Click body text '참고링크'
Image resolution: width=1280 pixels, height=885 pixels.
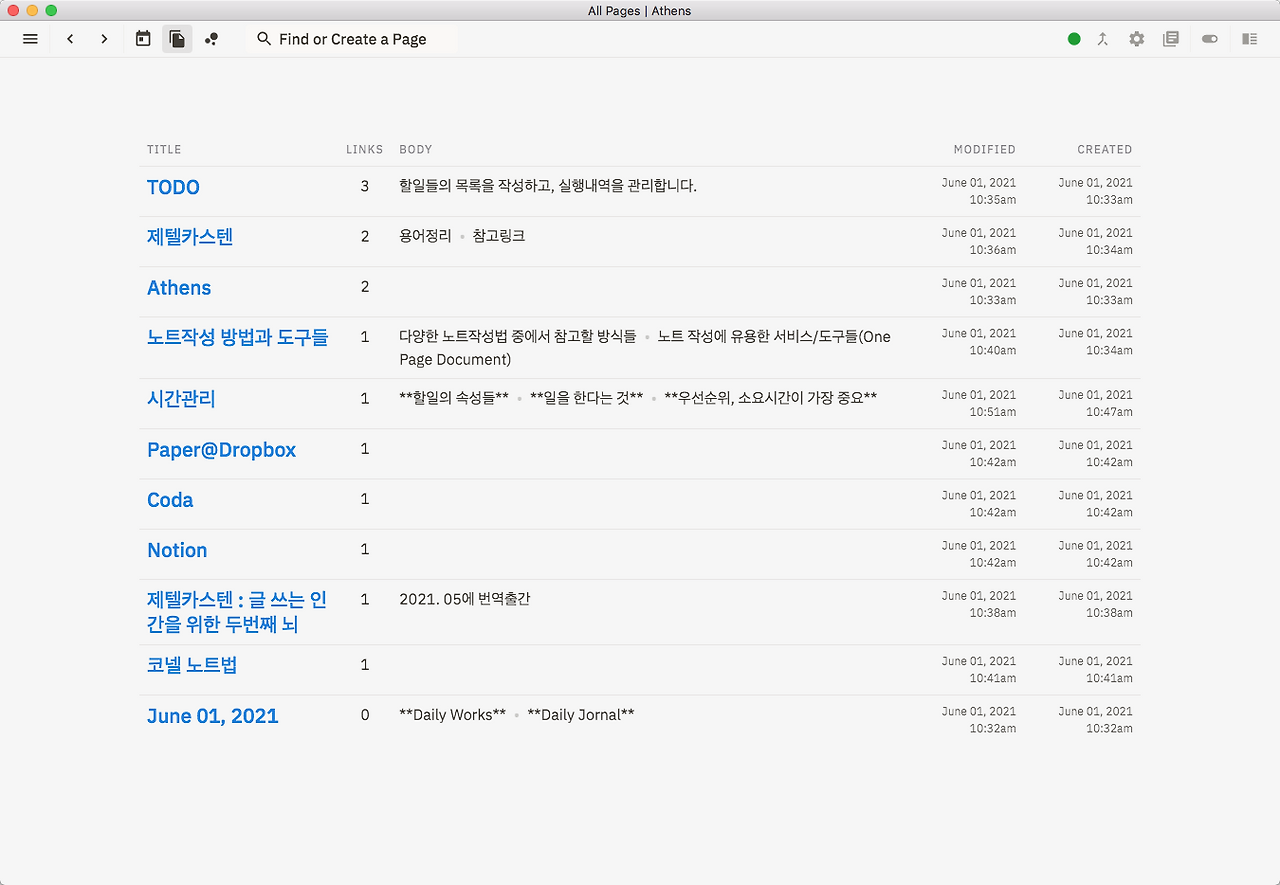[499, 236]
